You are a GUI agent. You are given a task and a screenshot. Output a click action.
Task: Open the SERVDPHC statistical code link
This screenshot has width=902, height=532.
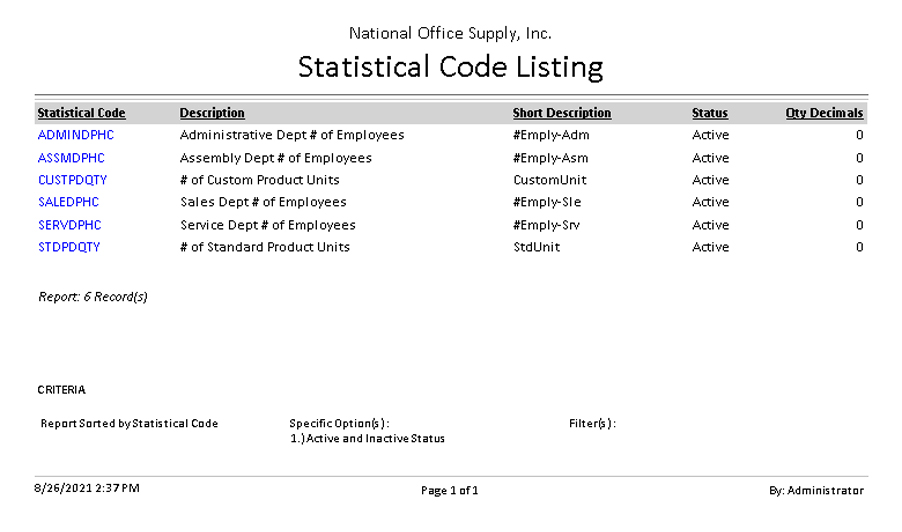click(x=70, y=225)
